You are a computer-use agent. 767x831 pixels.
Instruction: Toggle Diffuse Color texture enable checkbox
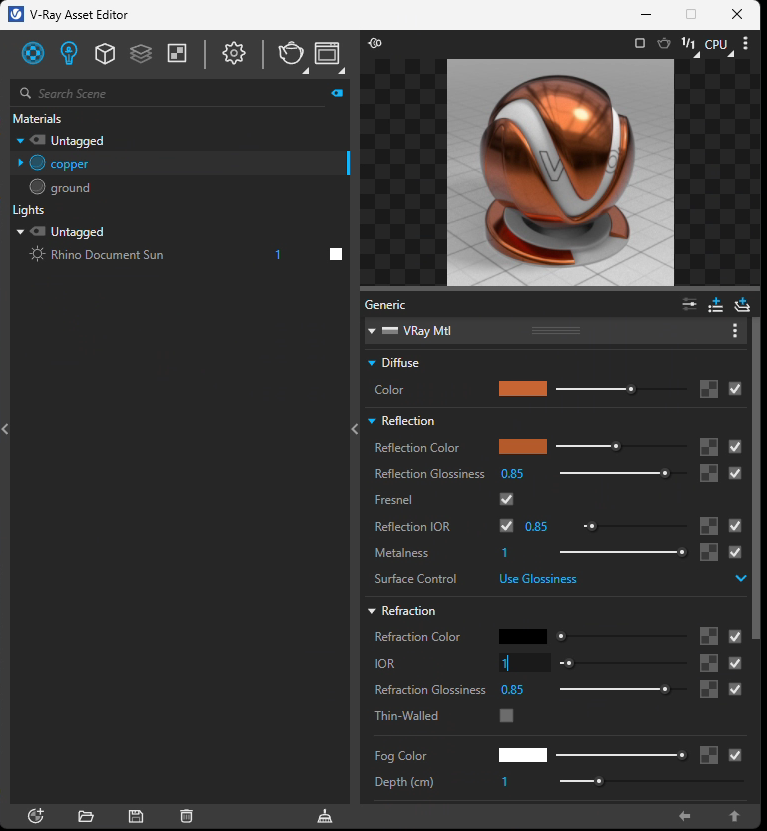(735, 389)
